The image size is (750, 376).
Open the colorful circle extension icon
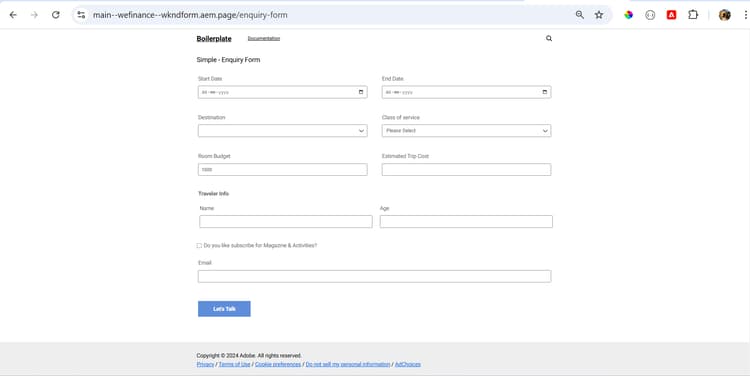point(629,15)
